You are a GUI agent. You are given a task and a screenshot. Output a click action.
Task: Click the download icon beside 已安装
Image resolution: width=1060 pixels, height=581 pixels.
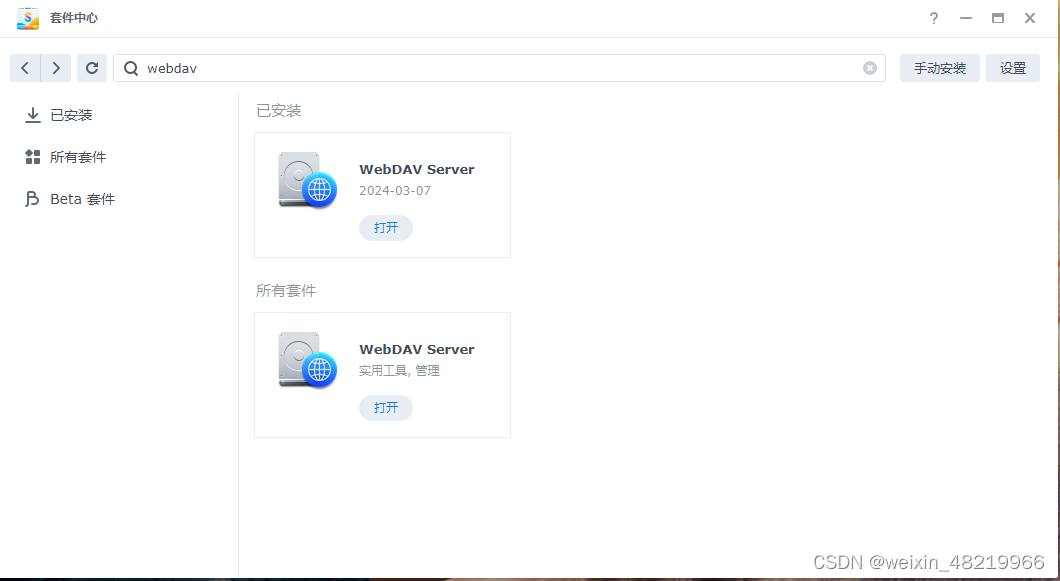click(32, 115)
